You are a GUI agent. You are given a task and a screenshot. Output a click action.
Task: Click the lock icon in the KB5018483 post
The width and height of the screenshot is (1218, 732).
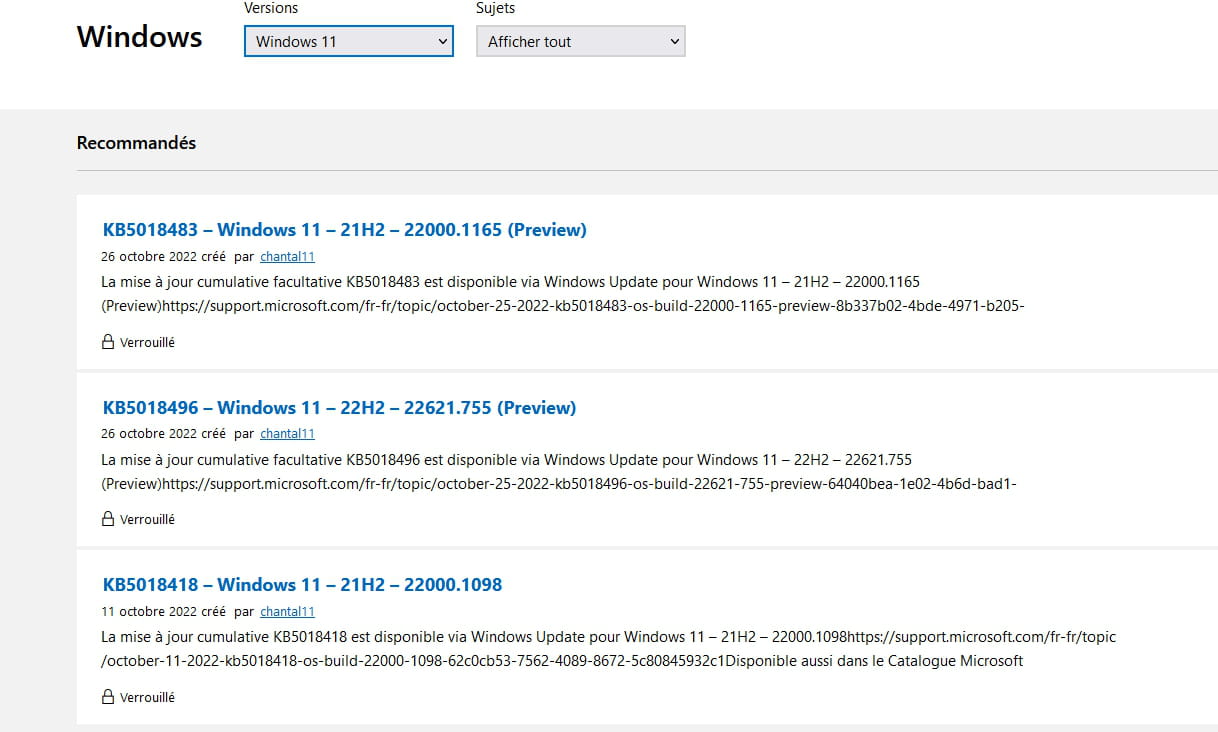point(108,342)
